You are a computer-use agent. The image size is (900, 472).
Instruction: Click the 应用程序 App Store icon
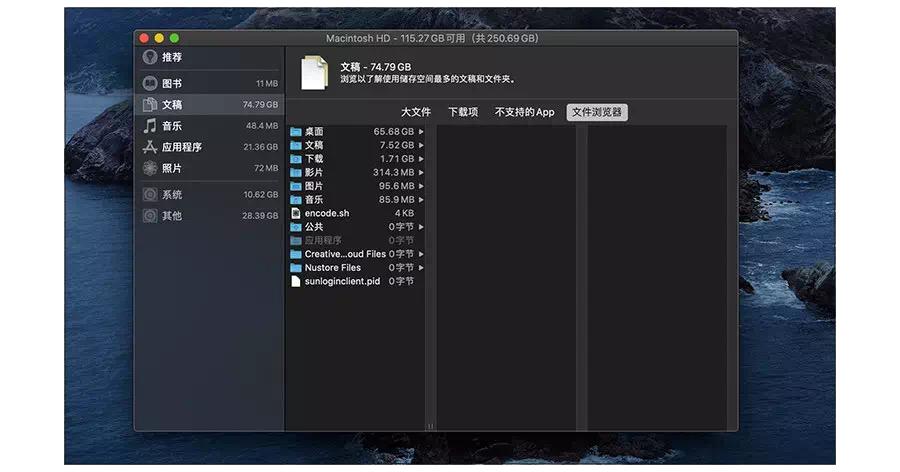click(x=150, y=147)
